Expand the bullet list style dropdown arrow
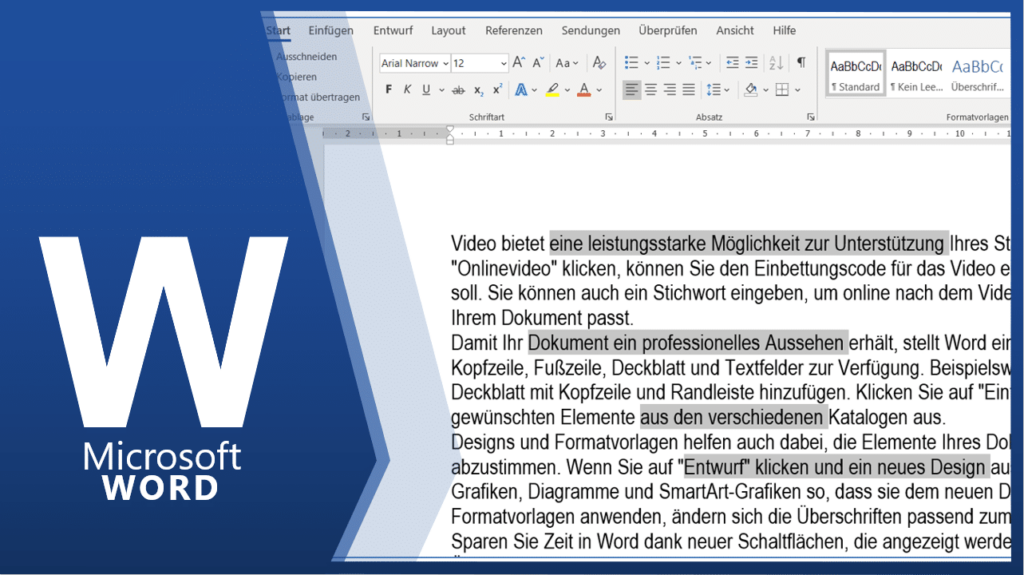The image size is (1024, 575). [x=645, y=63]
